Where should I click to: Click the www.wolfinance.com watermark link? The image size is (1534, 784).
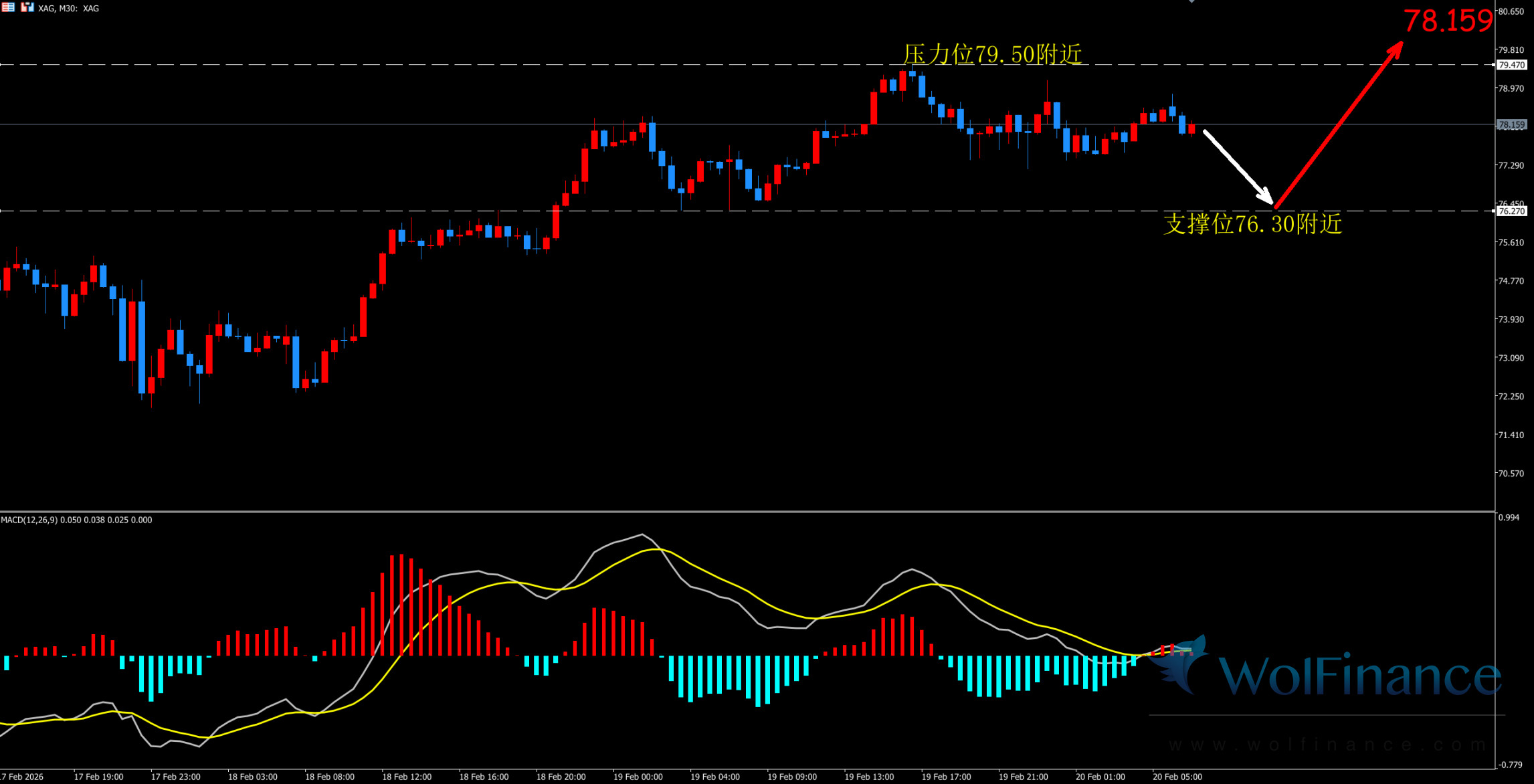(x=1328, y=745)
